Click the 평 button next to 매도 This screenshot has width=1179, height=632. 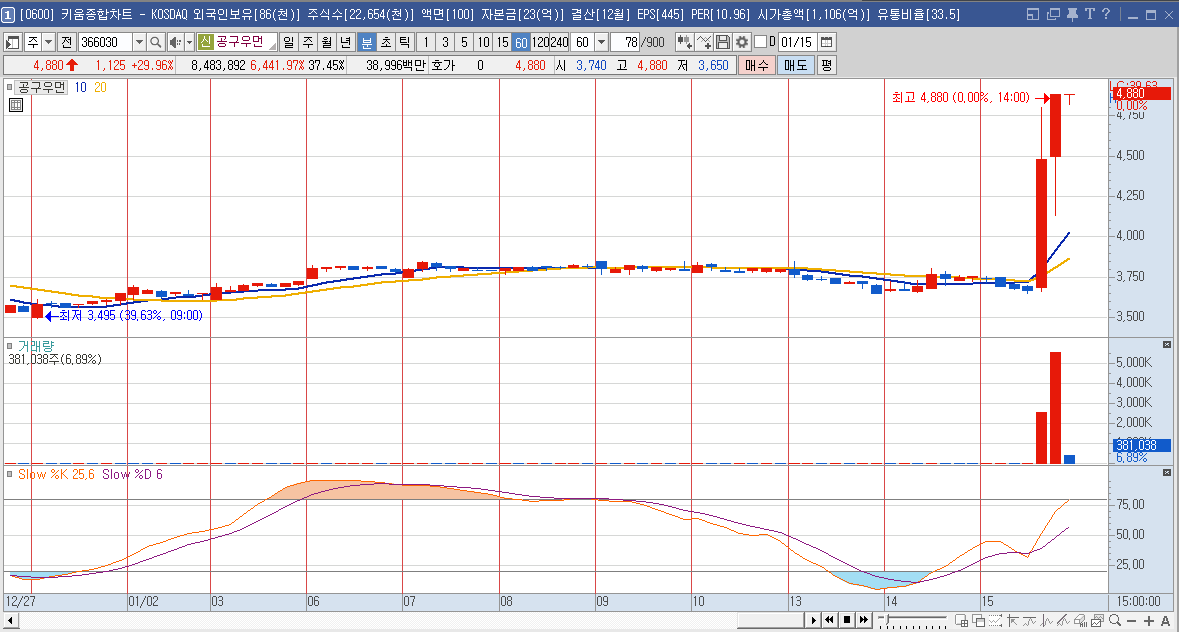(826, 65)
